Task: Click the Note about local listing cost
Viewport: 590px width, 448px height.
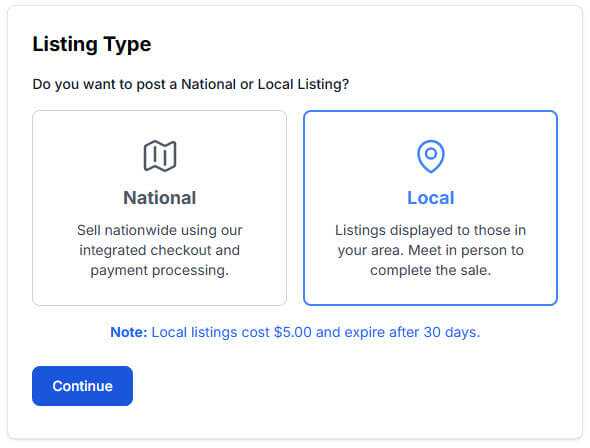Action: (295, 332)
